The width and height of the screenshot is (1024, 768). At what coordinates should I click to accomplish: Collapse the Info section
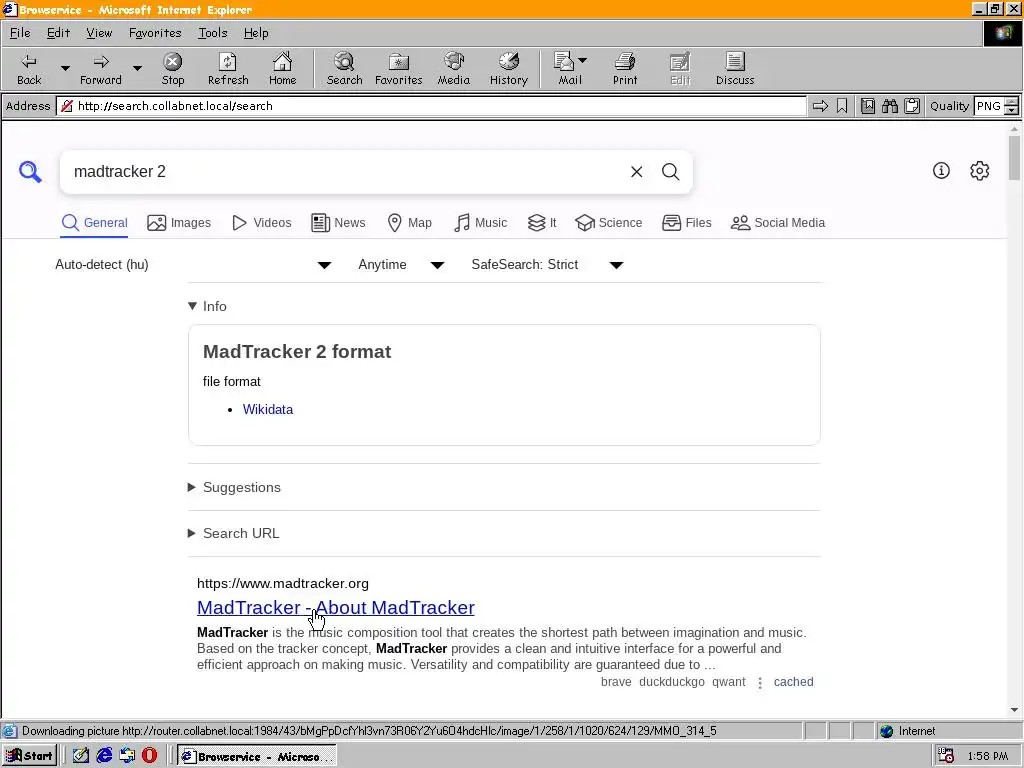[x=207, y=306]
